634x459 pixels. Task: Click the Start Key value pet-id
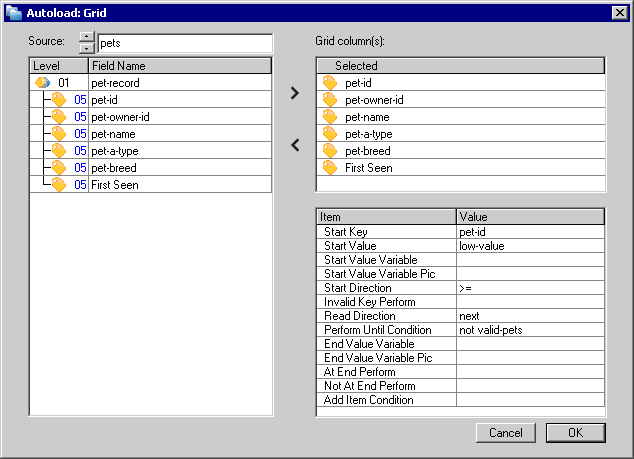pos(530,232)
